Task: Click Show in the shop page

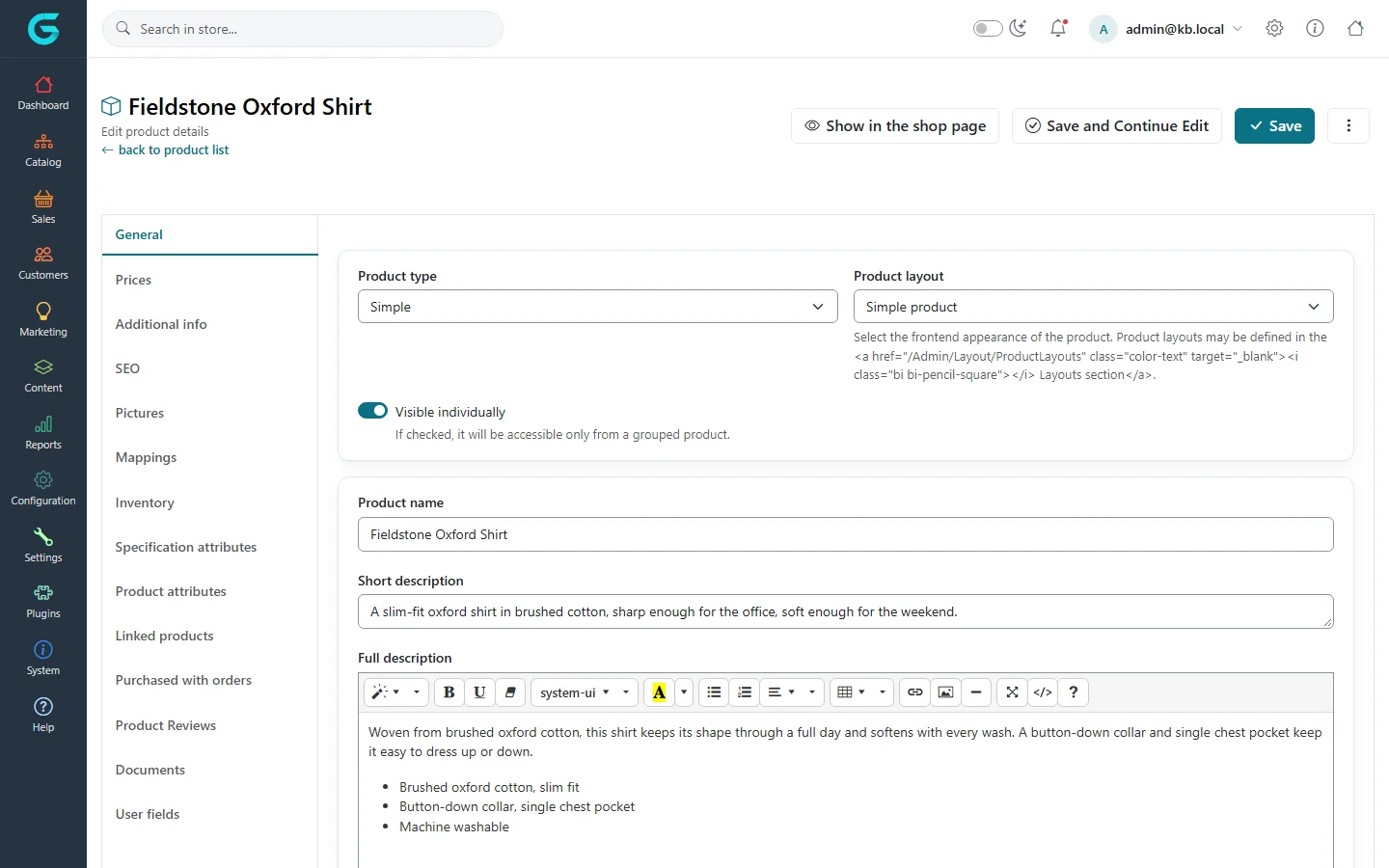Action: point(895,125)
